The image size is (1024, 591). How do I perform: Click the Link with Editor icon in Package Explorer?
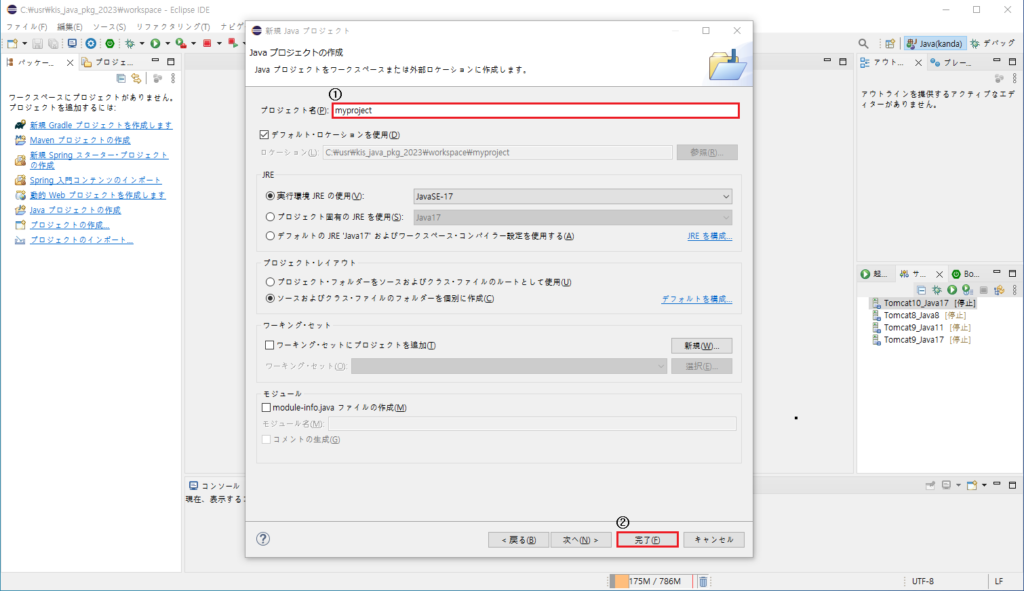[x=136, y=78]
